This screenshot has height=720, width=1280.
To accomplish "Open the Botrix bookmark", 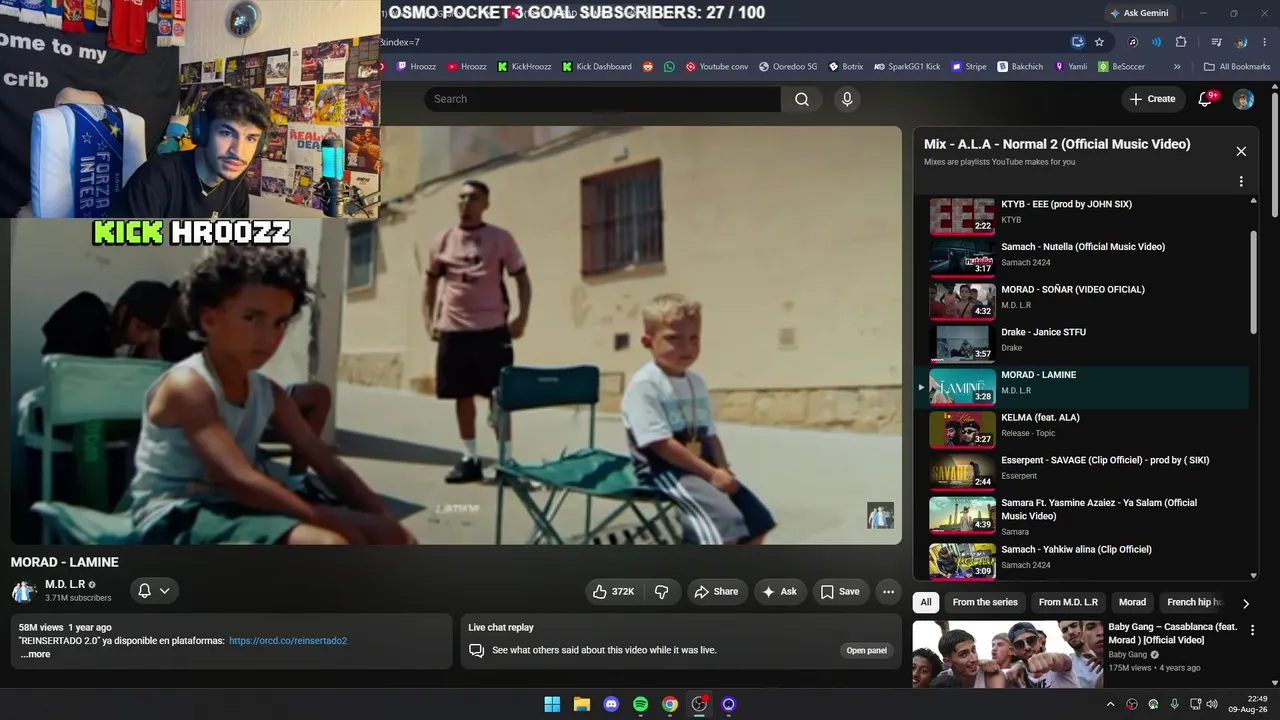I will pyautogui.click(x=846, y=67).
